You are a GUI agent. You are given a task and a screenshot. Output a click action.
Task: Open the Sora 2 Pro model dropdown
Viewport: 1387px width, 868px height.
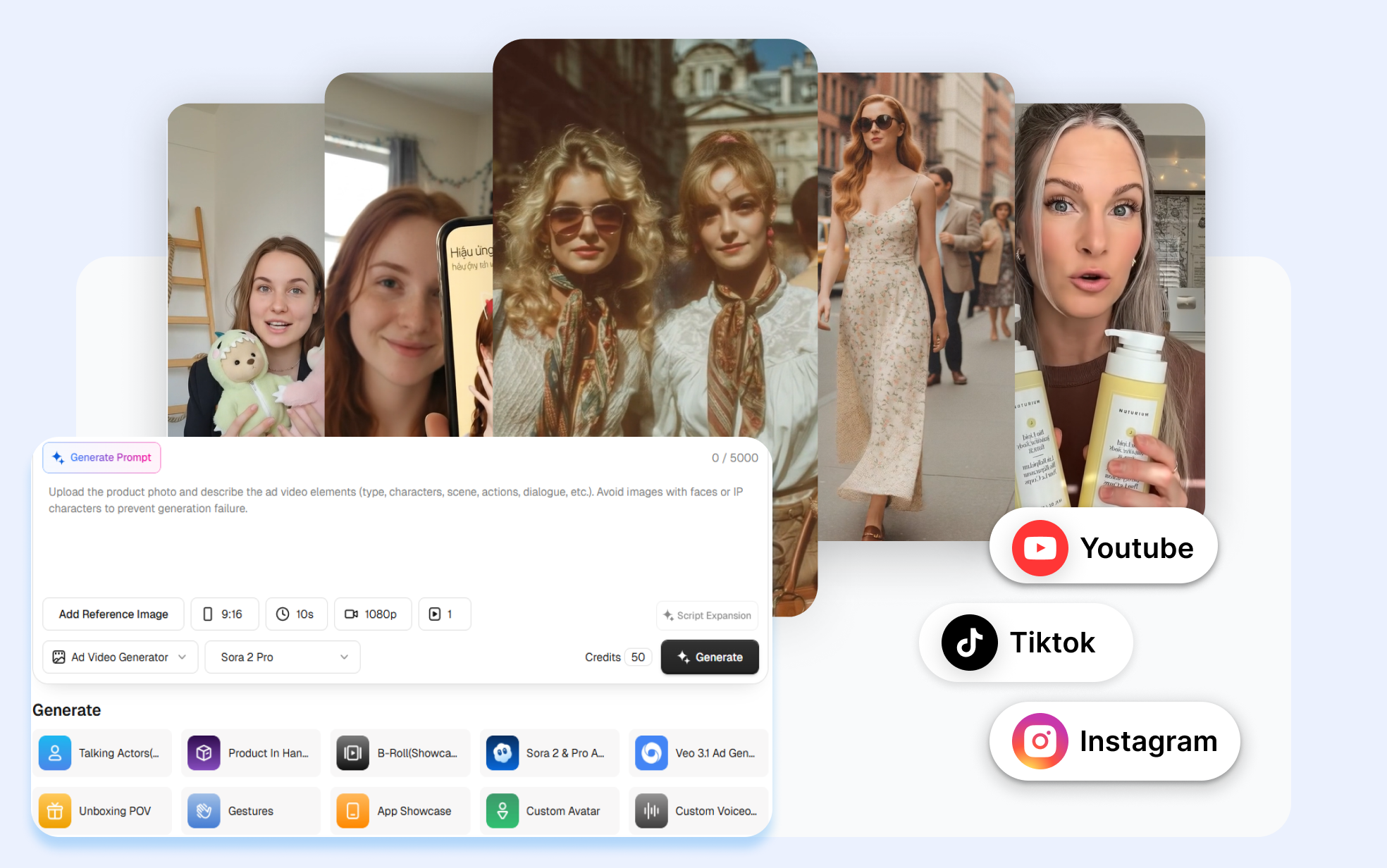[283, 657]
